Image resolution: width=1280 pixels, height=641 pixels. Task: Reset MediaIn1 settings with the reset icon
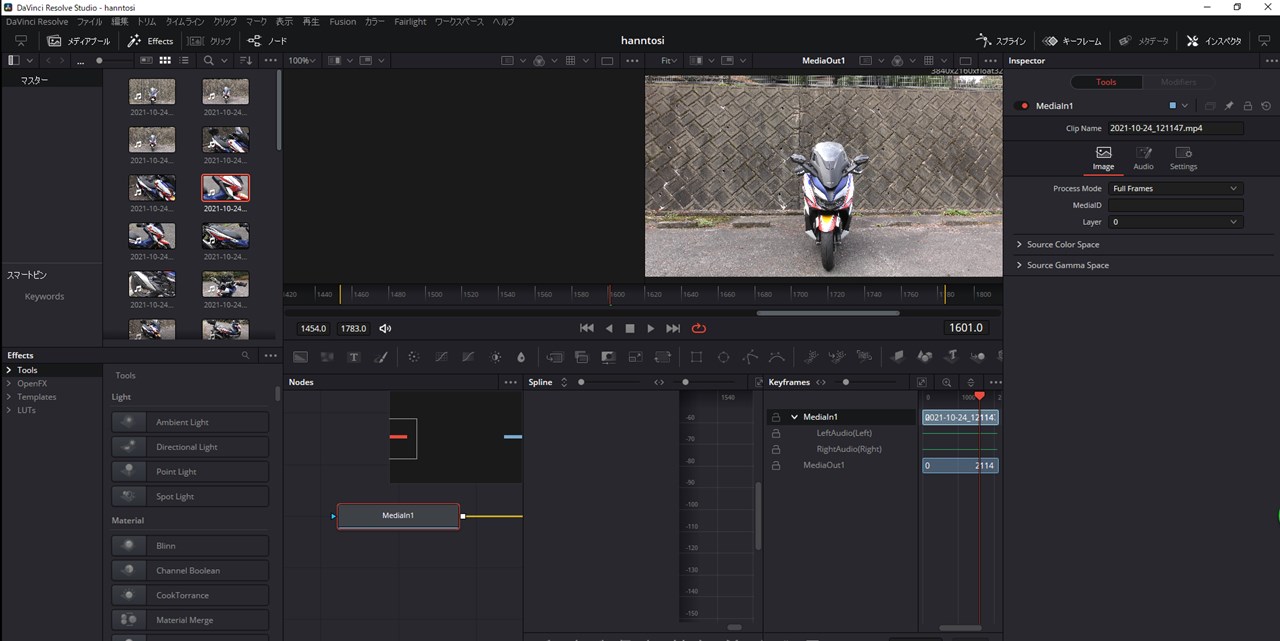point(1266,106)
